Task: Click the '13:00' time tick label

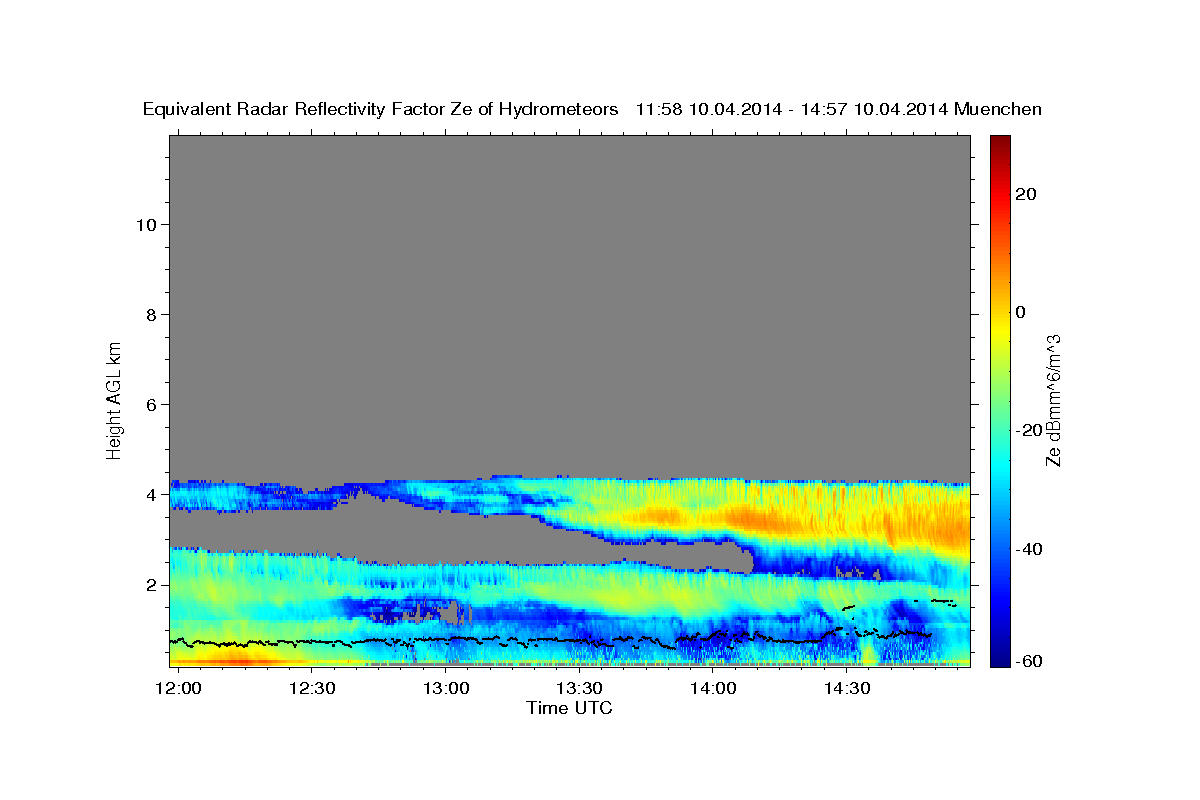Action: click(x=446, y=688)
